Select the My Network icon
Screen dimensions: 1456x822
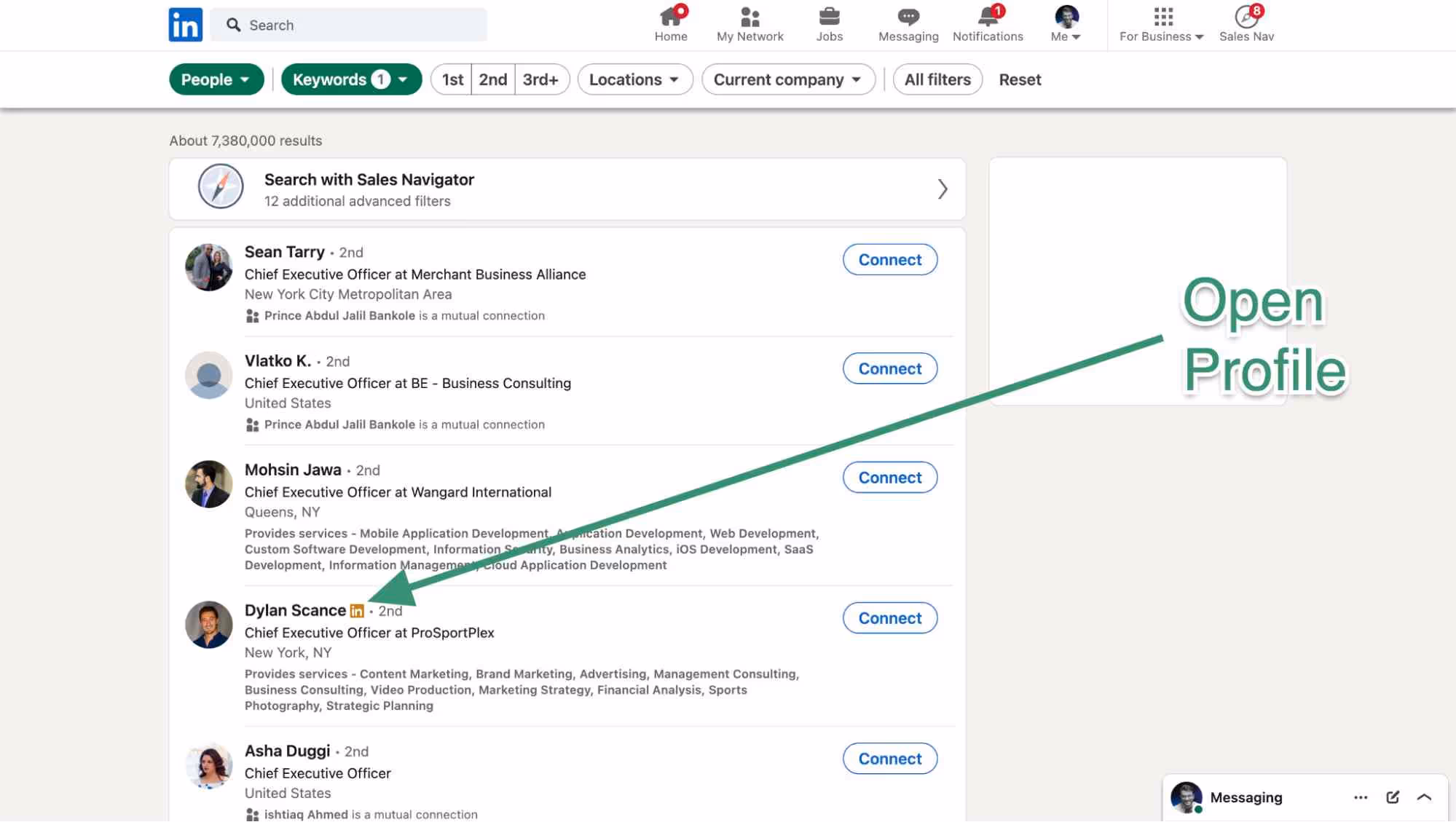pos(749,18)
